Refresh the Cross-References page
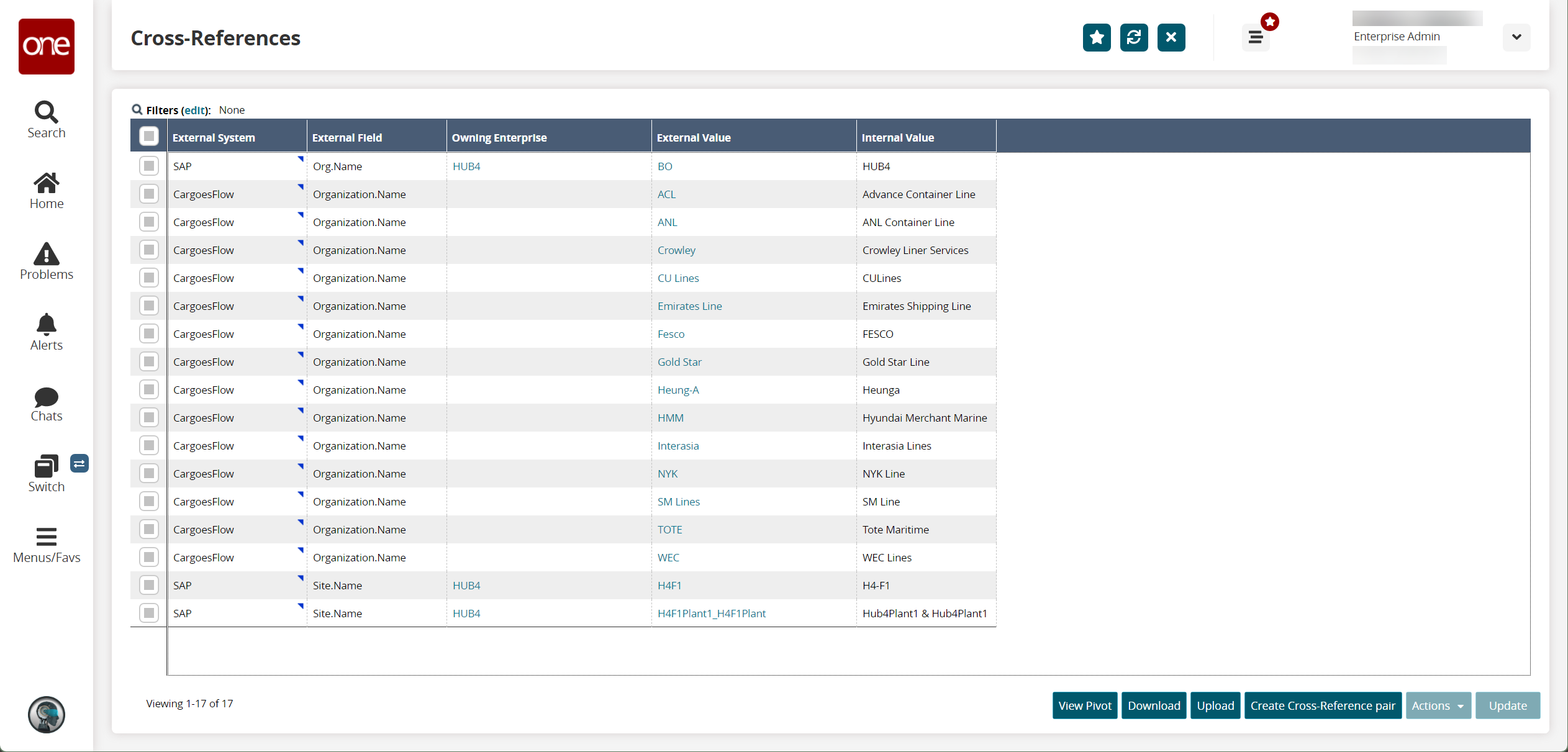 point(1134,38)
